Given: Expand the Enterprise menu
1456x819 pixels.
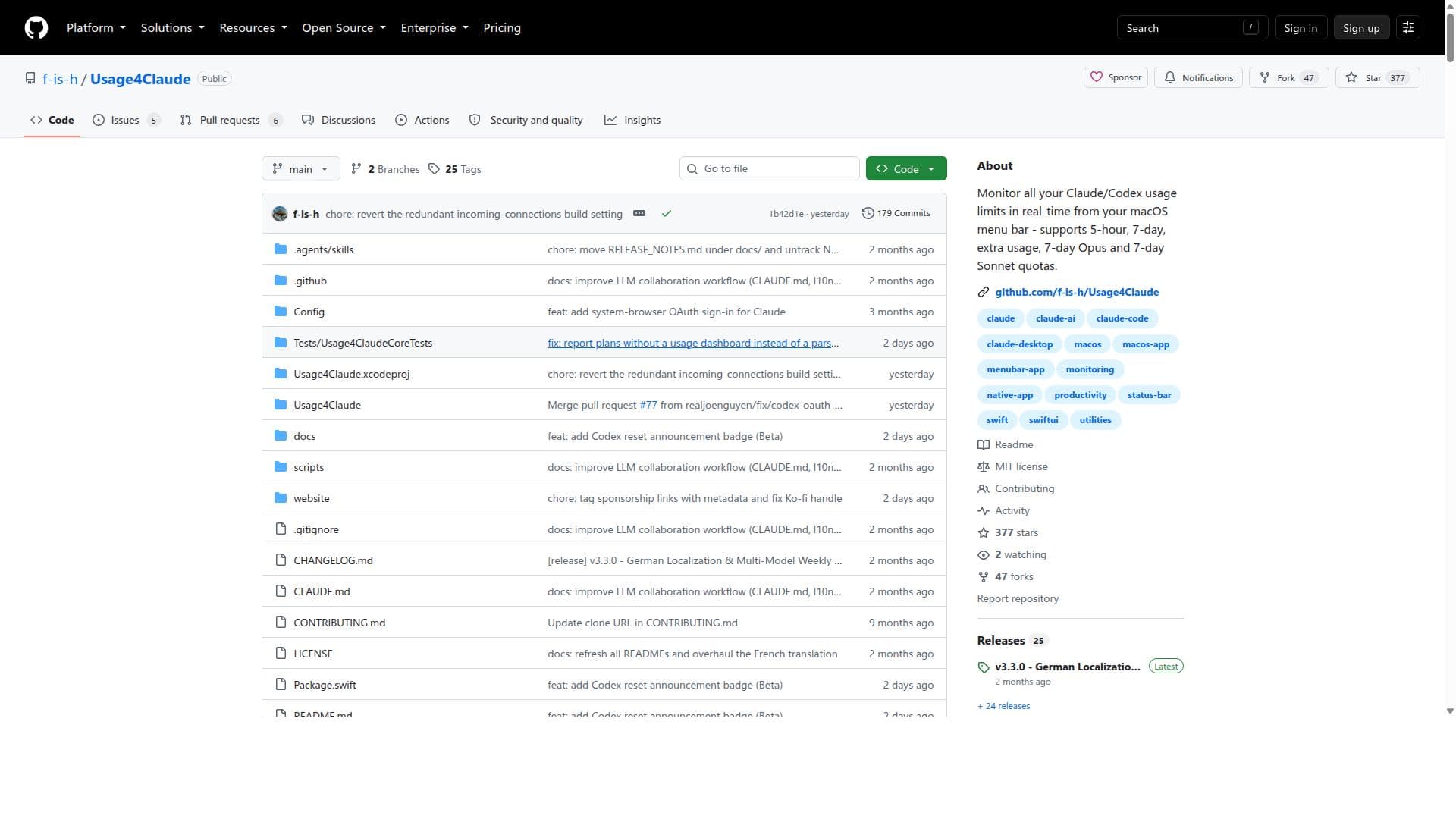Looking at the screenshot, I should 435,28.
